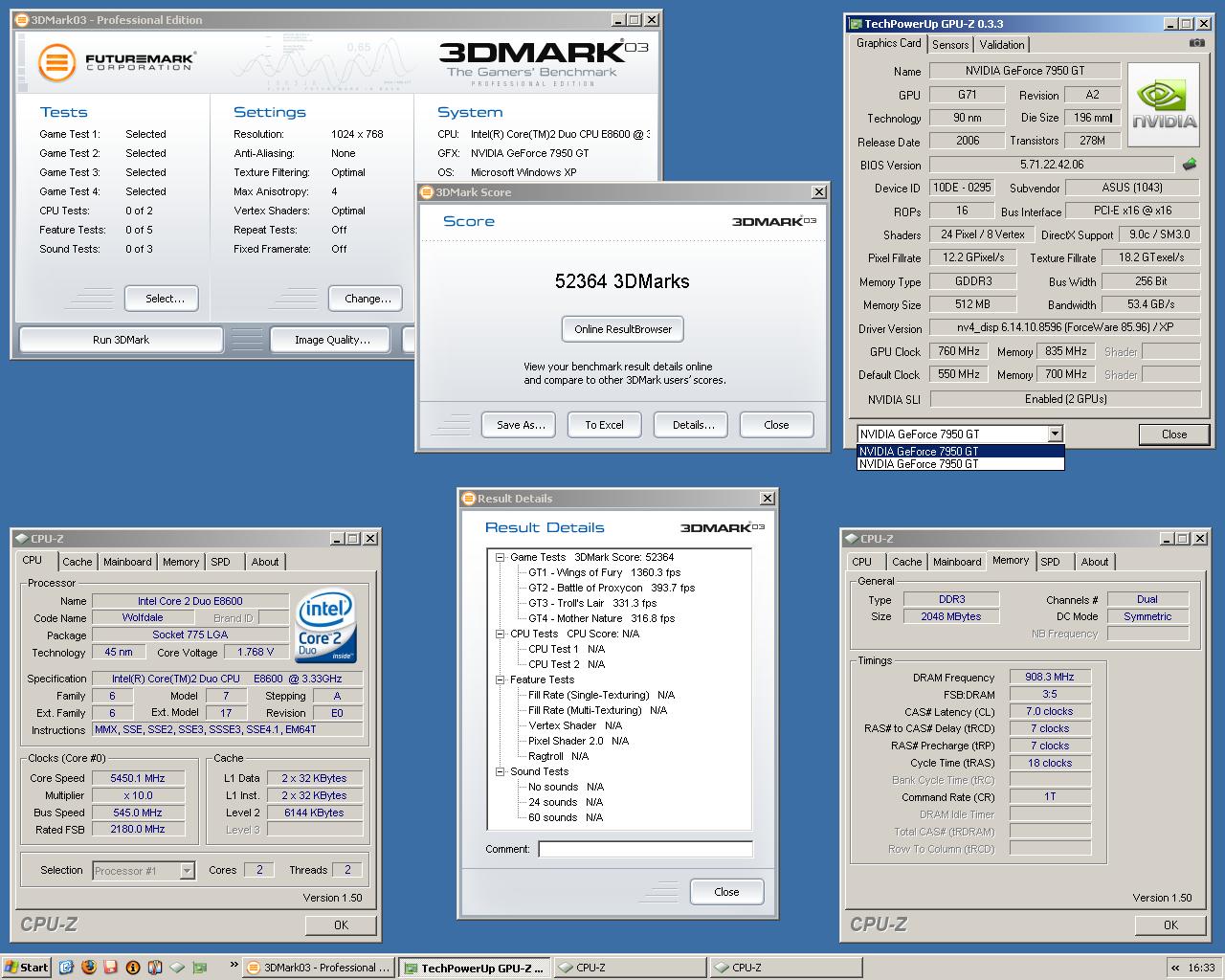Image resolution: width=1225 pixels, height=980 pixels.
Task: Click the Close button in GPU-Z
Action: [1174, 434]
